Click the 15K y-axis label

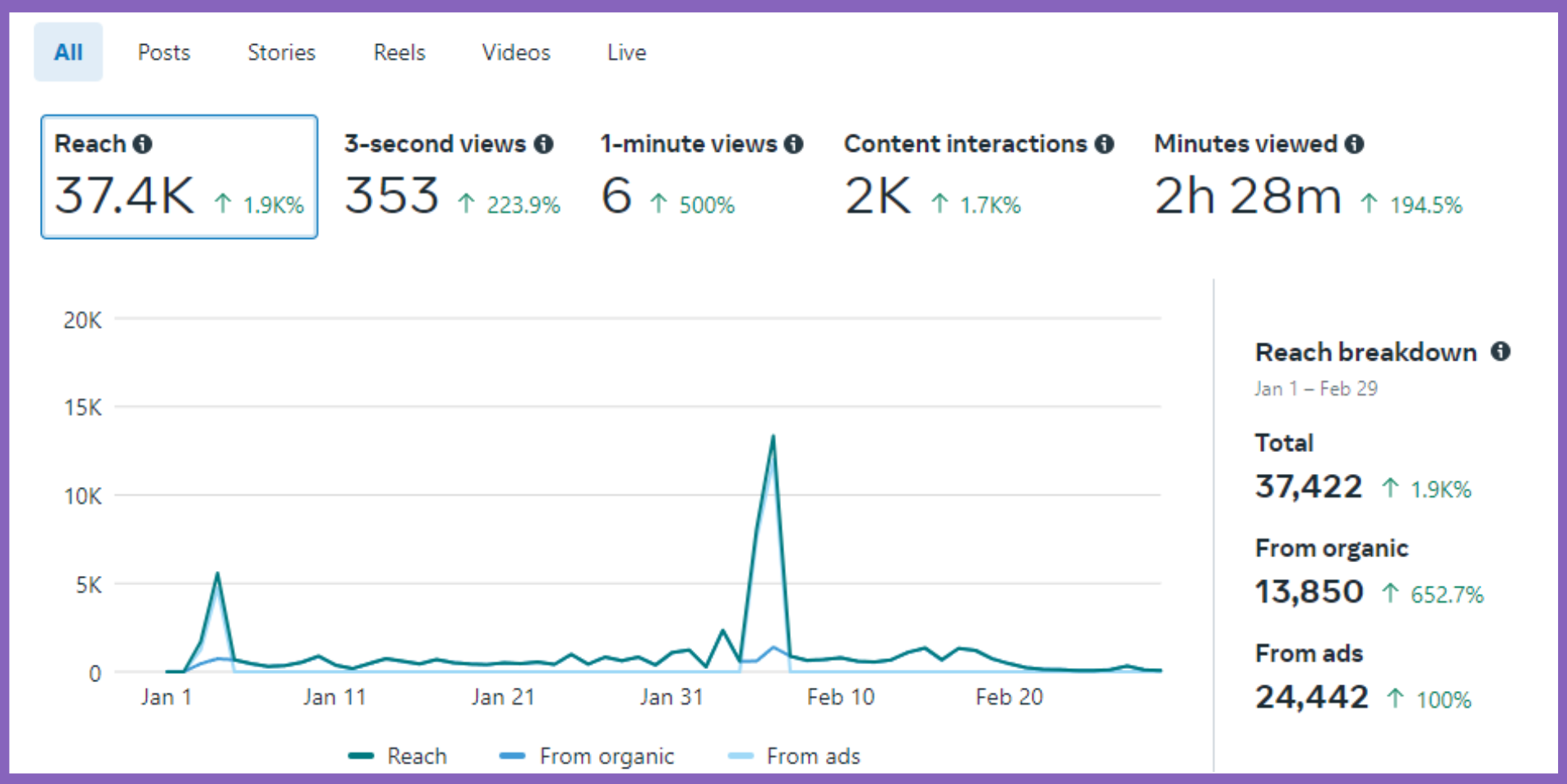(x=82, y=408)
